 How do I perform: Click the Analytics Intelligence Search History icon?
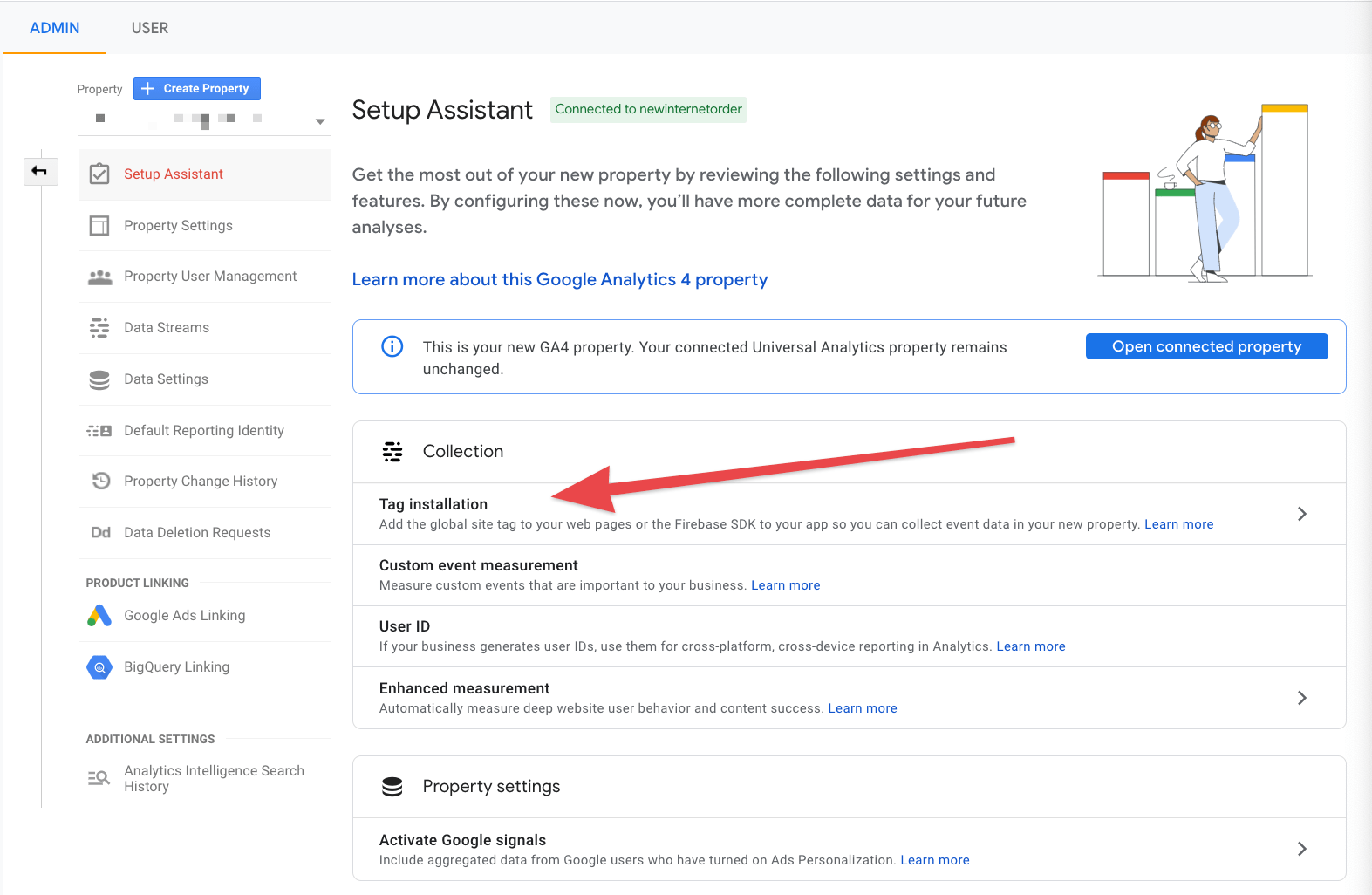[99, 778]
